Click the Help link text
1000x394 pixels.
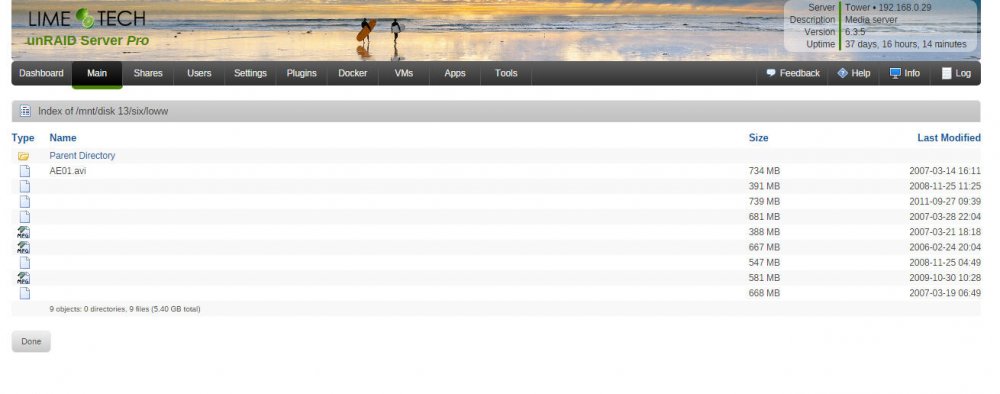tap(860, 73)
